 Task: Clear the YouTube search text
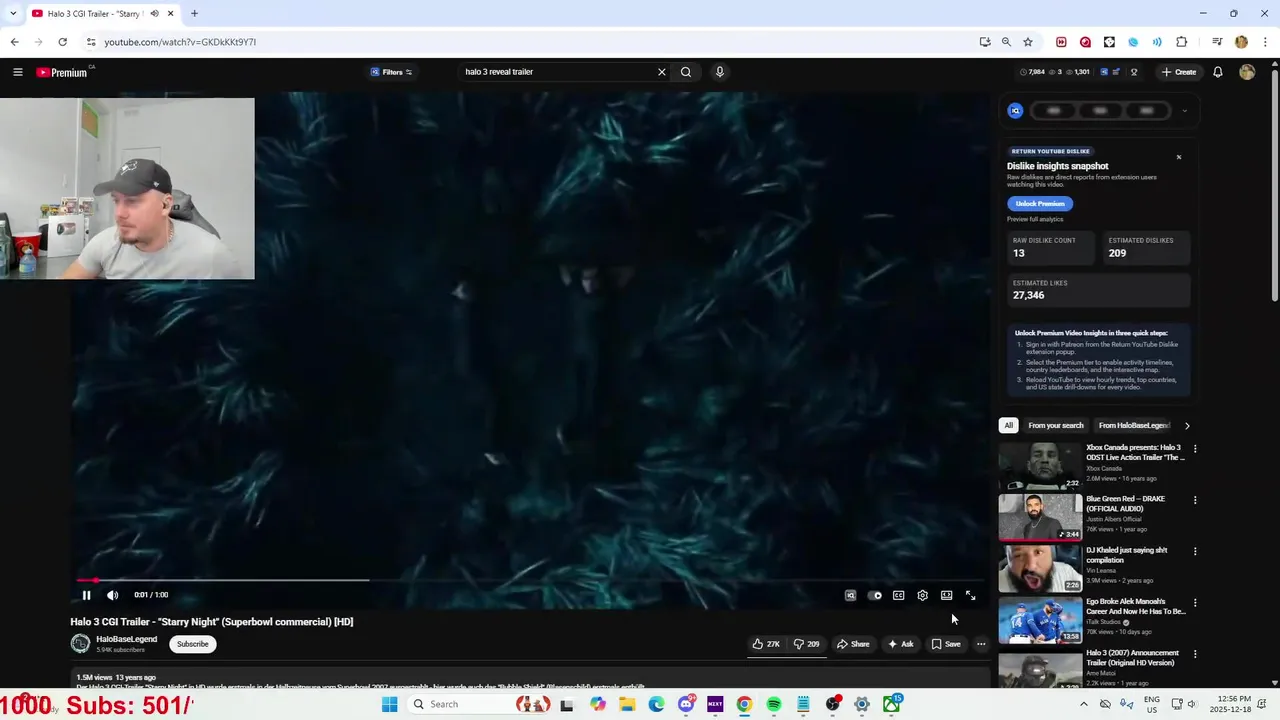(661, 72)
